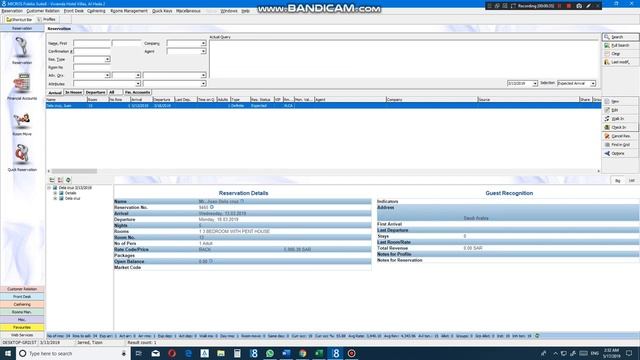This screenshot has width=640, height=360.
Task: Open the Windows menu
Action: coord(229,11)
